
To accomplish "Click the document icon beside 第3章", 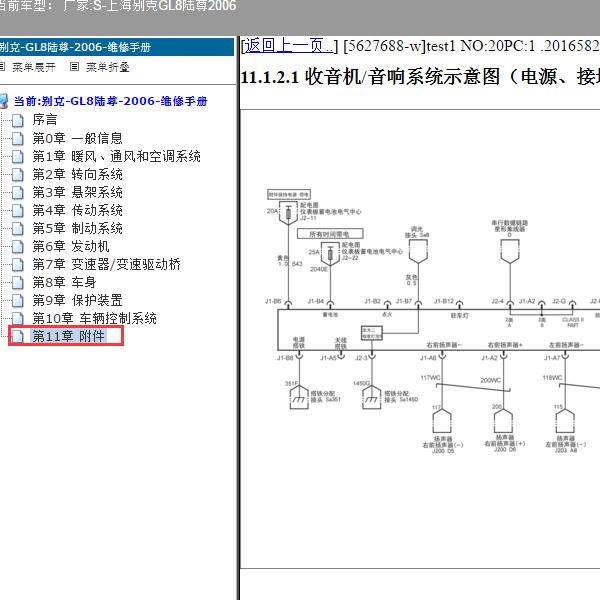I will (17, 192).
